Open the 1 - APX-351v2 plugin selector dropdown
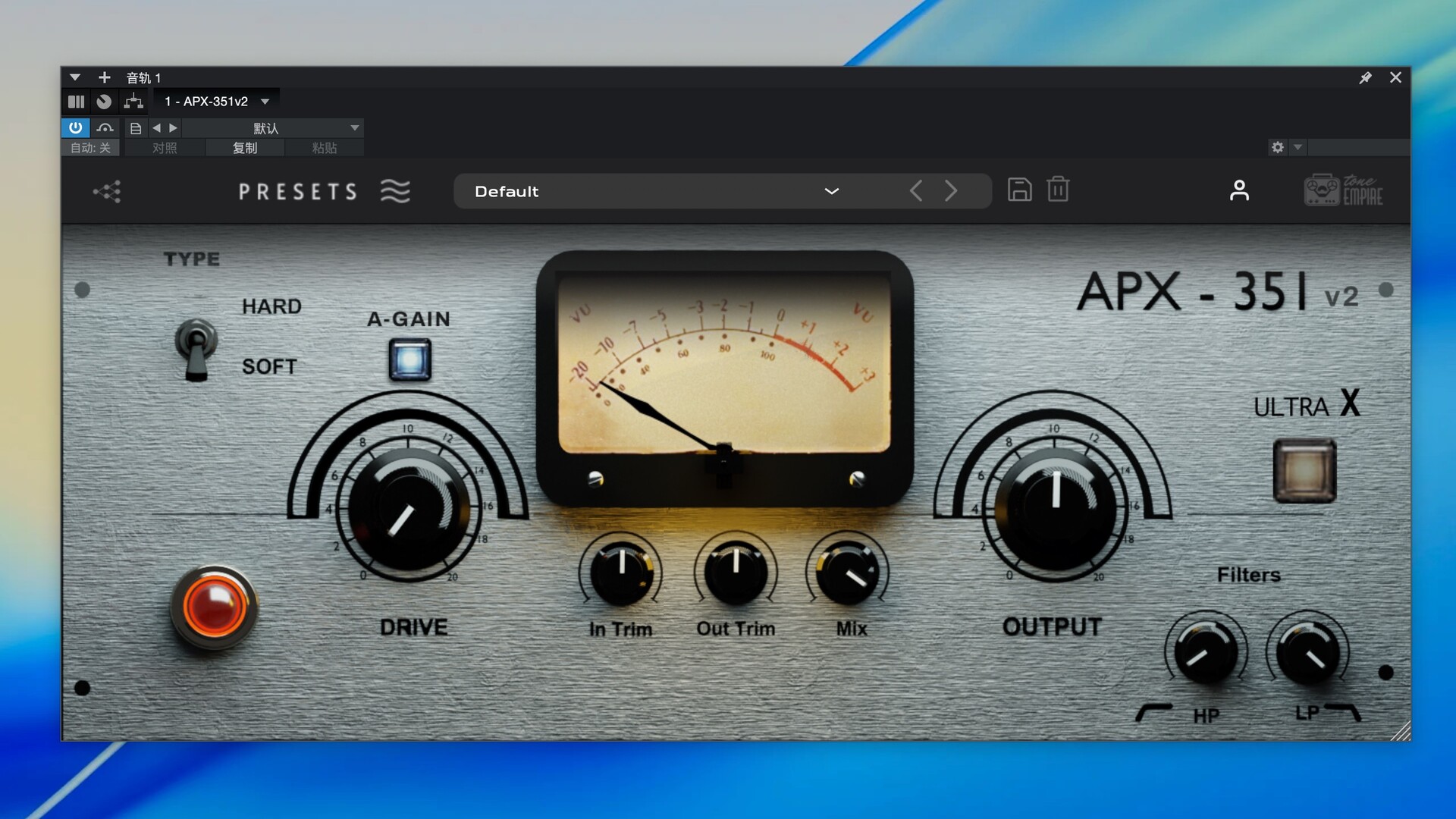 217,102
